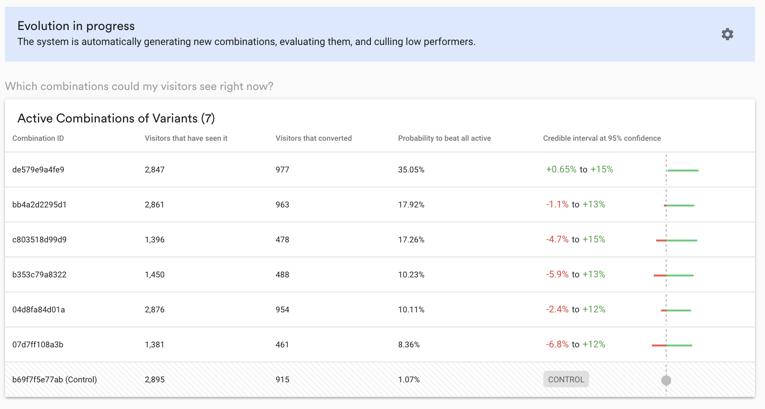Viewport: 765px width, 409px height.
Task: Sort by Visitors that have seen it
Action: (186, 138)
